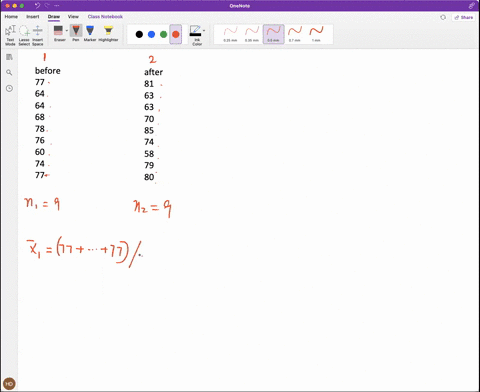Open the Insert tab
This screenshot has width=480, height=392.
(x=33, y=17)
